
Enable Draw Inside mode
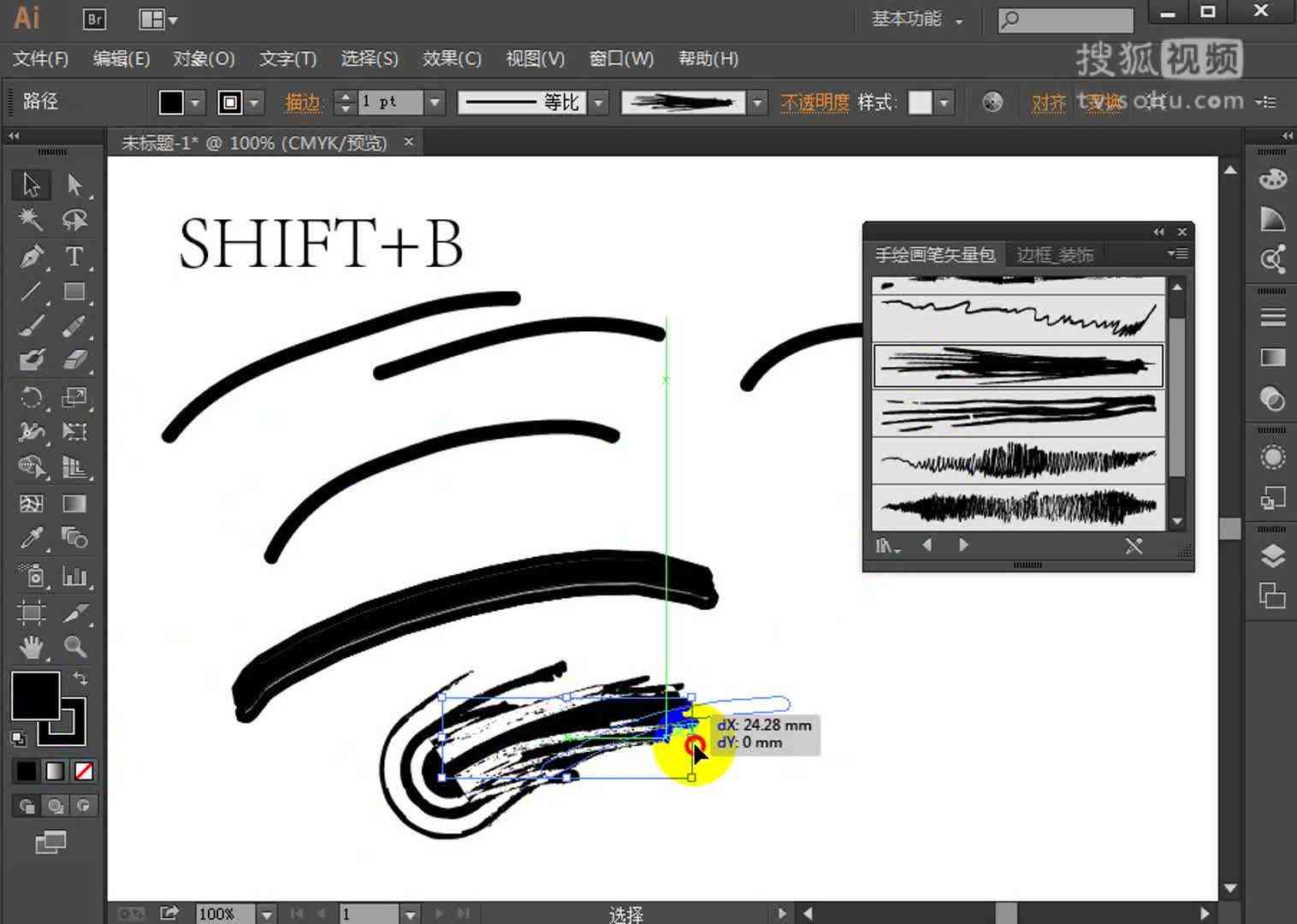[x=84, y=806]
